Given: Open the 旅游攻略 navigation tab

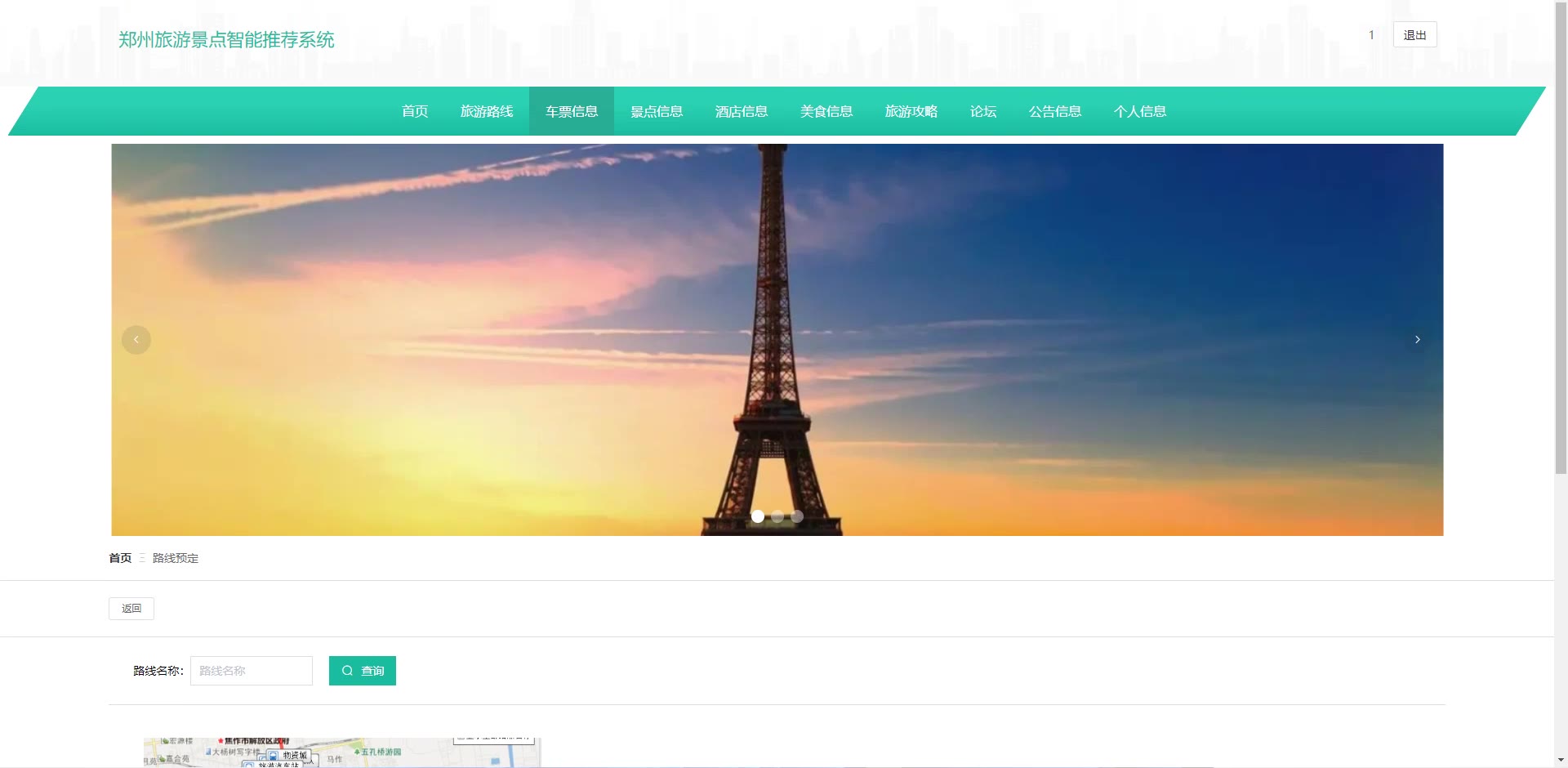Looking at the screenshot, I should coord(911,111).
